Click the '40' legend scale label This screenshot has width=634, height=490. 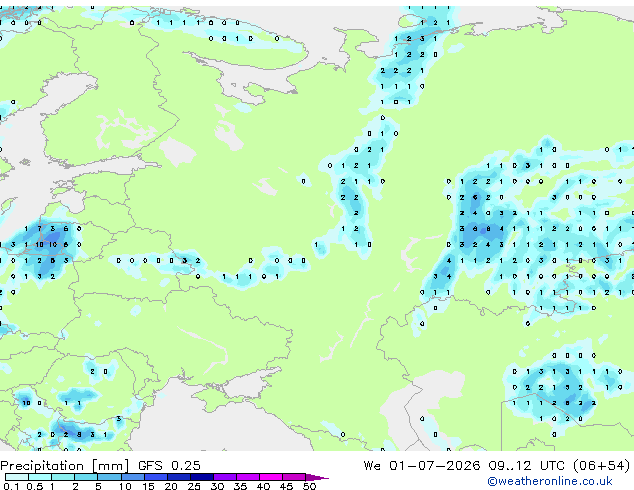(x=263, y=486)
